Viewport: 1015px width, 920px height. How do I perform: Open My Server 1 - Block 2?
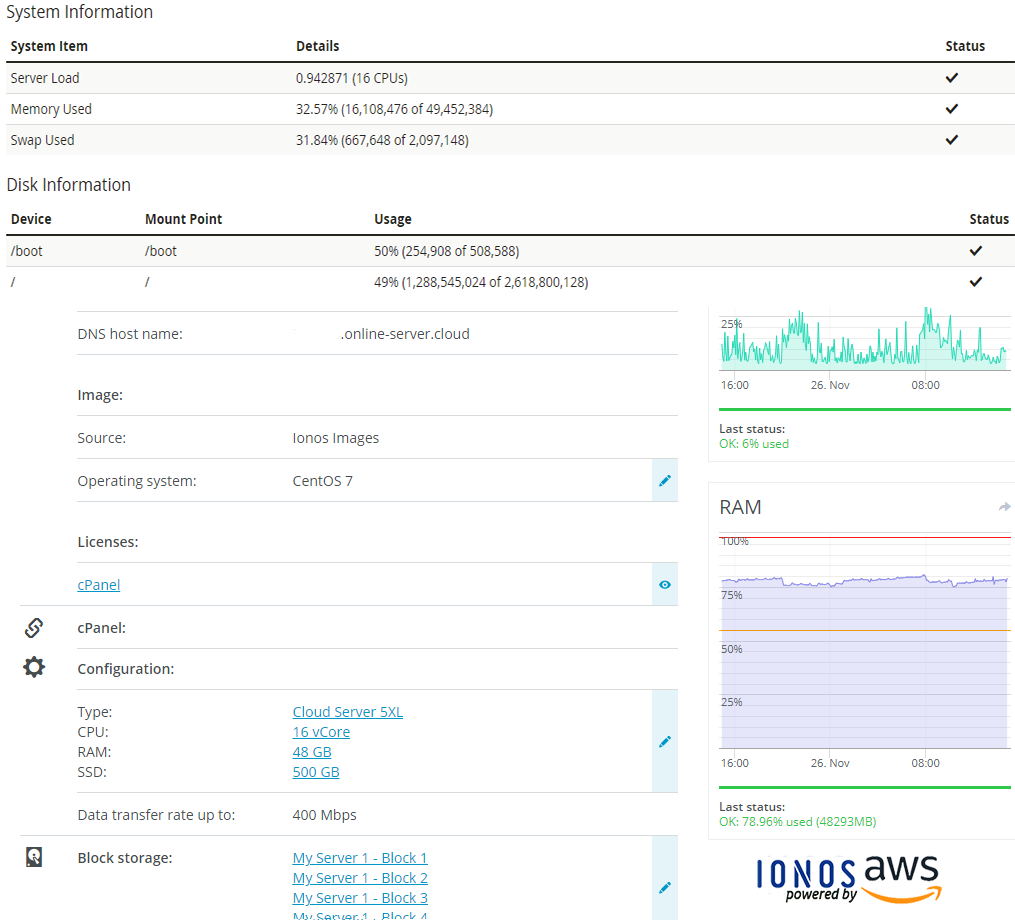tap(360, 878)
